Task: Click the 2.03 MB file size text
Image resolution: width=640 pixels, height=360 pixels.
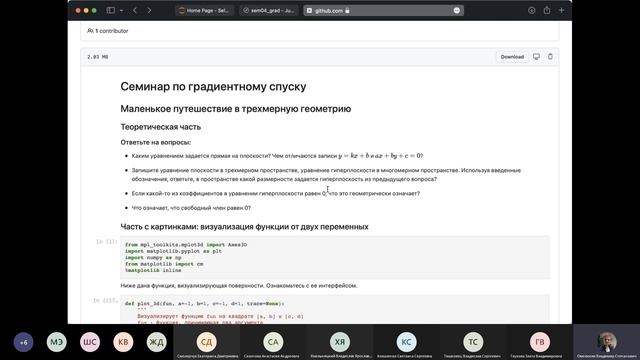Action: click(x=98, y=57)
